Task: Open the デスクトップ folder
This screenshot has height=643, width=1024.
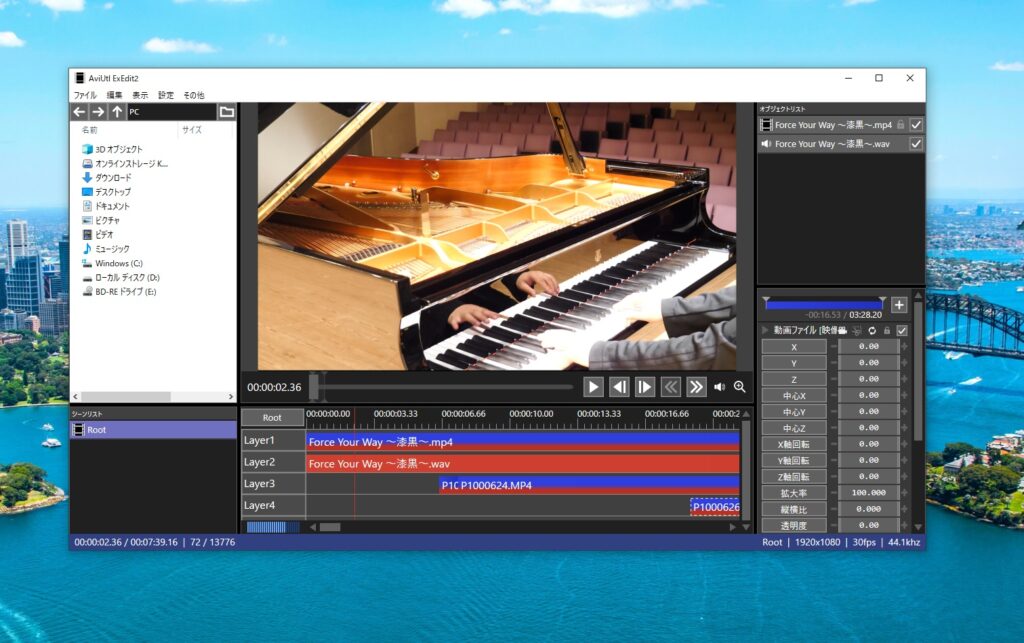Action: 106,192
